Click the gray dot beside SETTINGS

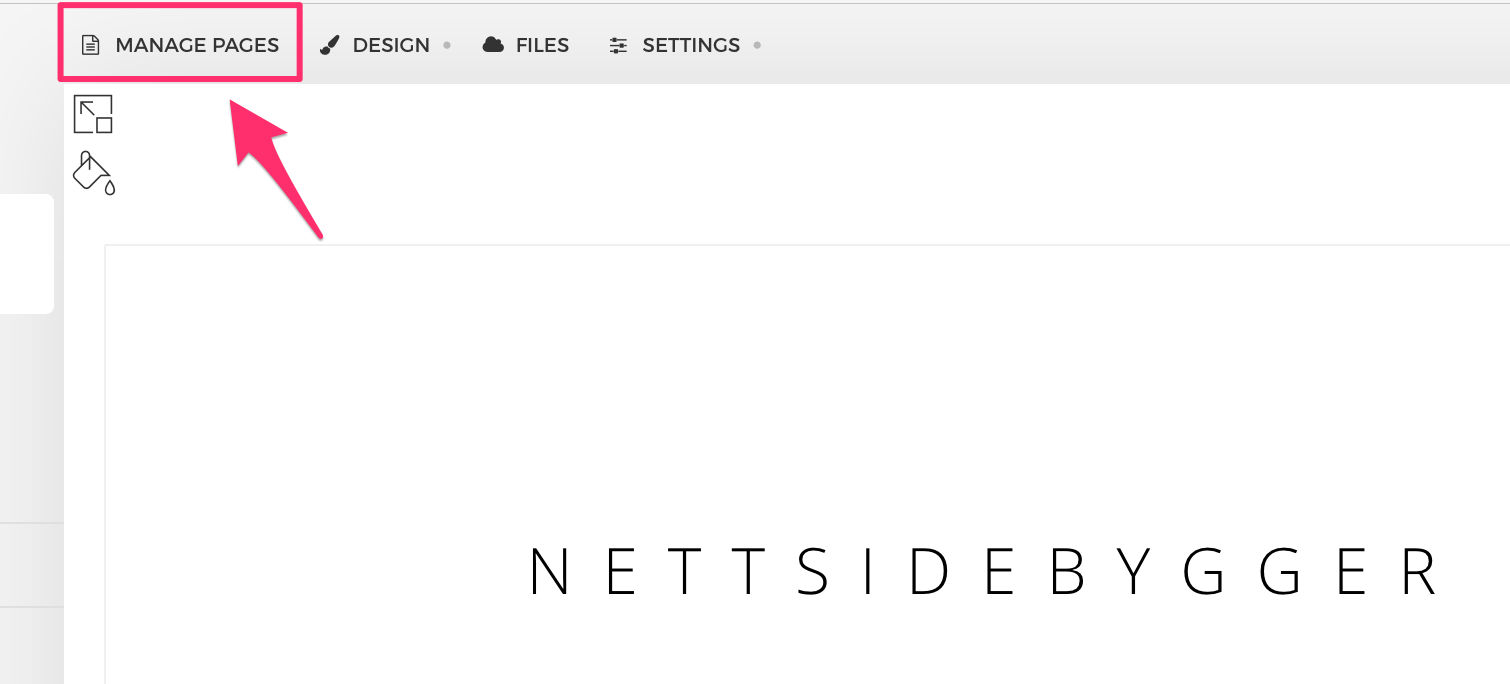[757, 45]
